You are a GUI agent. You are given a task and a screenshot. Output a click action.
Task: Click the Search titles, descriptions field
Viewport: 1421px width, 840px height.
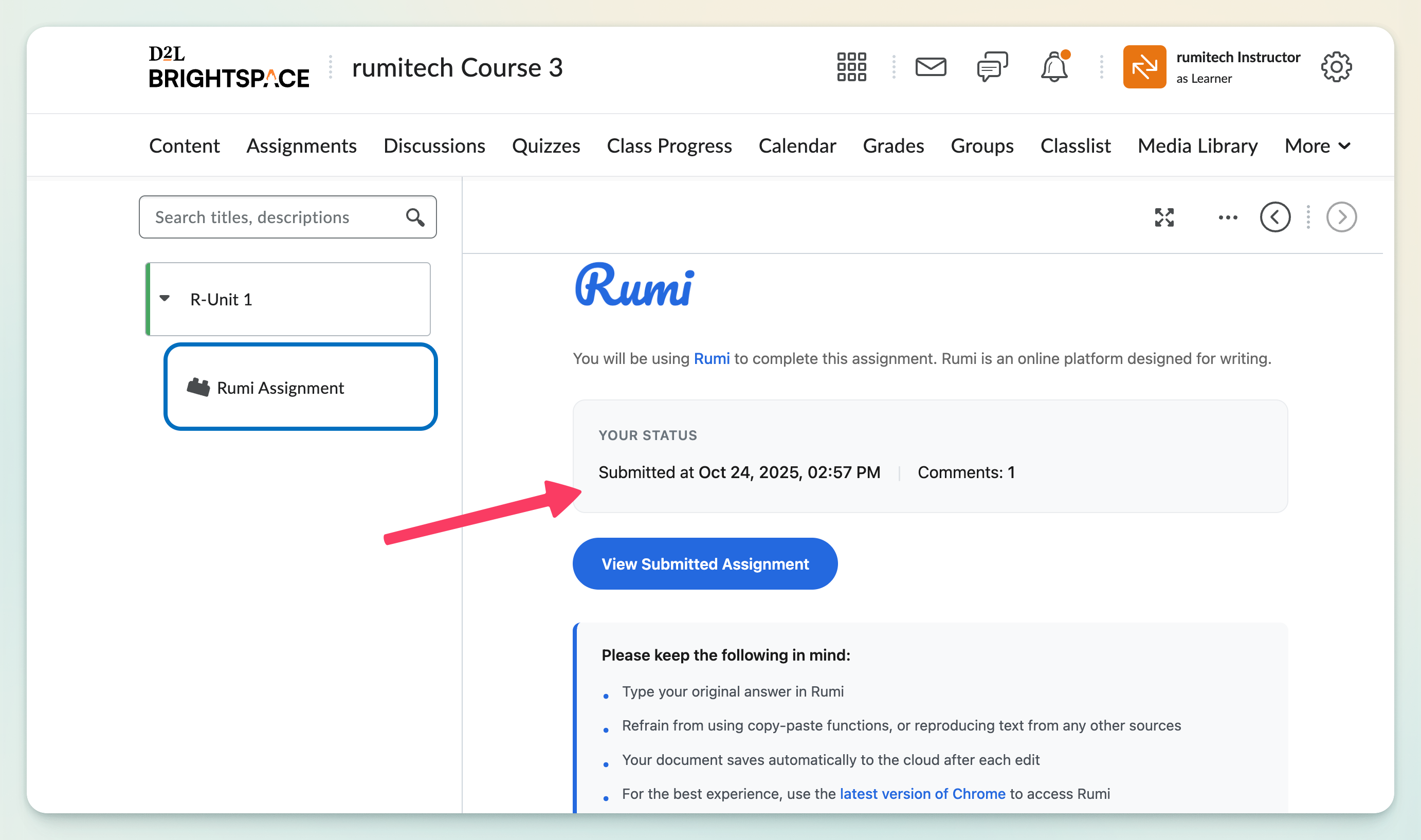tap(271, 217)
